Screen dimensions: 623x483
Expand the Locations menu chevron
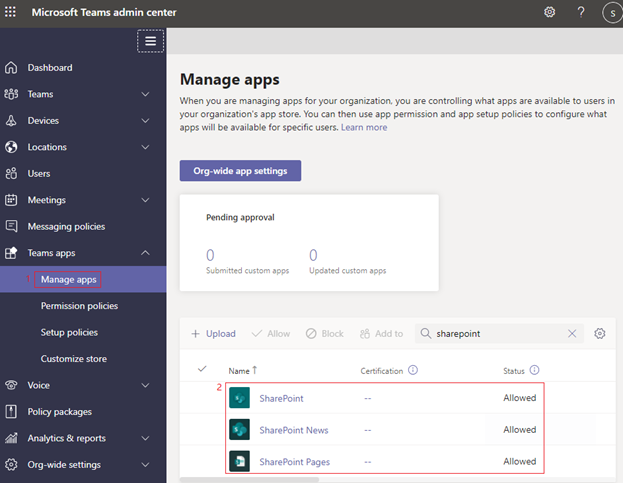tap(145, 147)
